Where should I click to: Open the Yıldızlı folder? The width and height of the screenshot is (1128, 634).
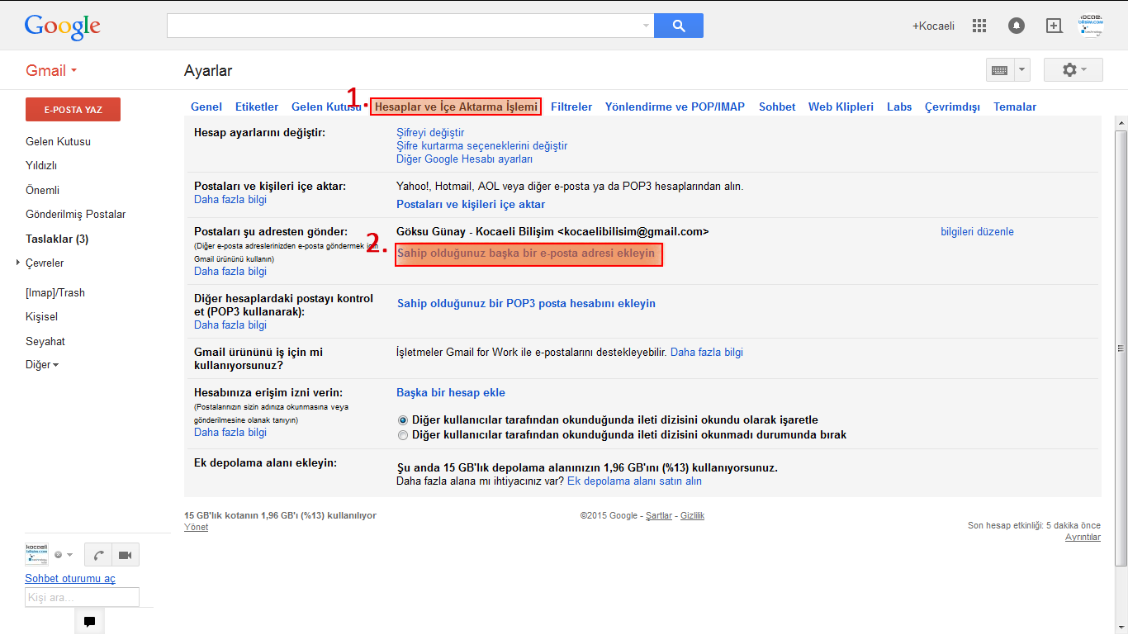coord(41,166)
